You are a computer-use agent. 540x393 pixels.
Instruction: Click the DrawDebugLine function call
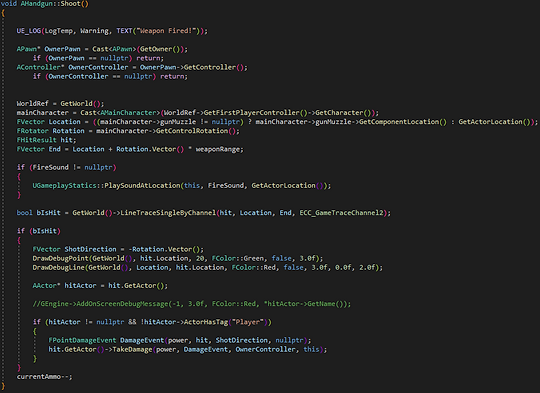click(x=58, y=268)
